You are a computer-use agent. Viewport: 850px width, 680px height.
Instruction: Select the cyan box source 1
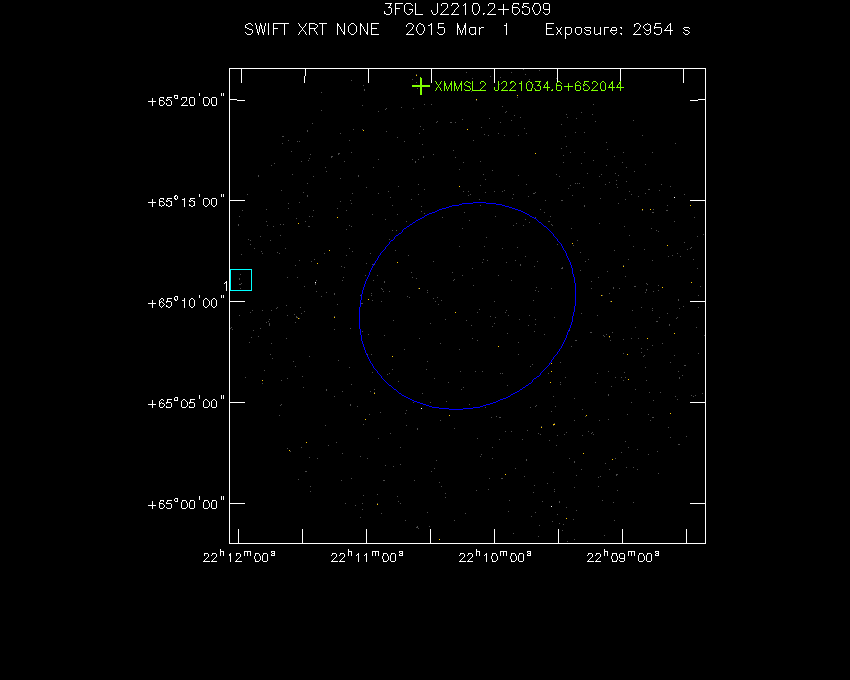tap(241, 280)
